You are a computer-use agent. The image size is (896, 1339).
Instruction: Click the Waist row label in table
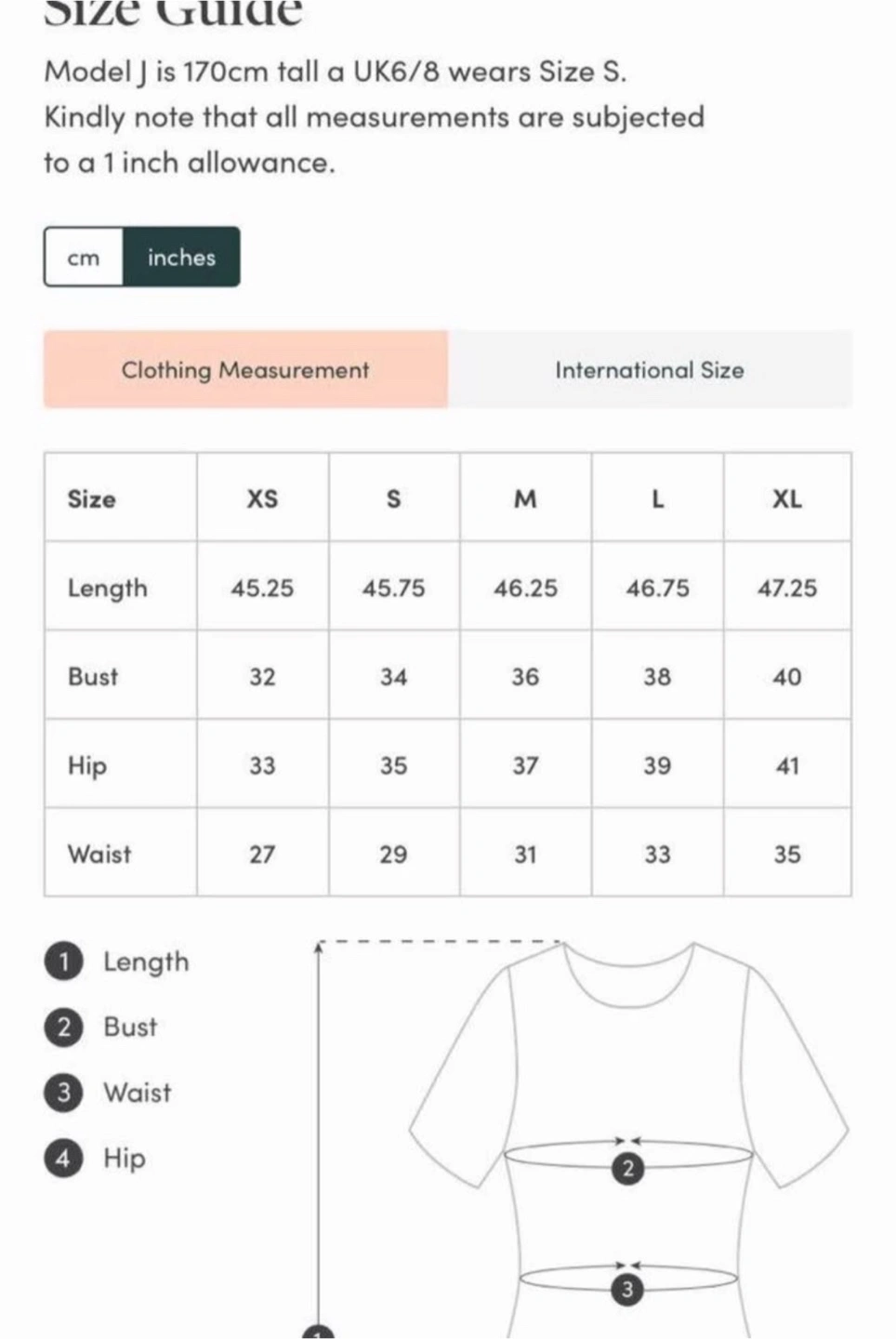(x=99, y=855)
